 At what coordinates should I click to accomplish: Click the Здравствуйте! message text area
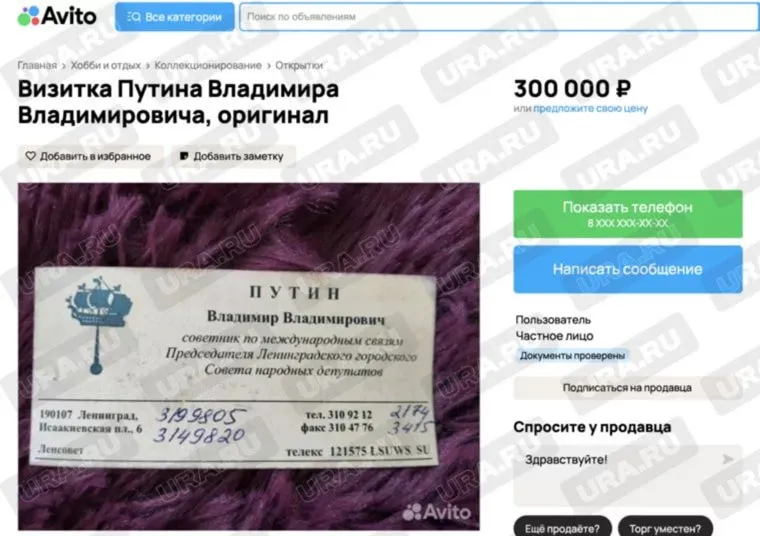628,476
